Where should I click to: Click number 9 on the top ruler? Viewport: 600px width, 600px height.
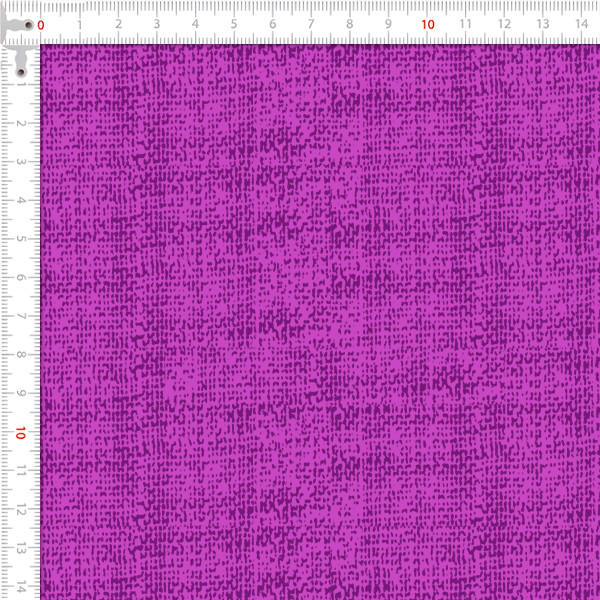388,23
